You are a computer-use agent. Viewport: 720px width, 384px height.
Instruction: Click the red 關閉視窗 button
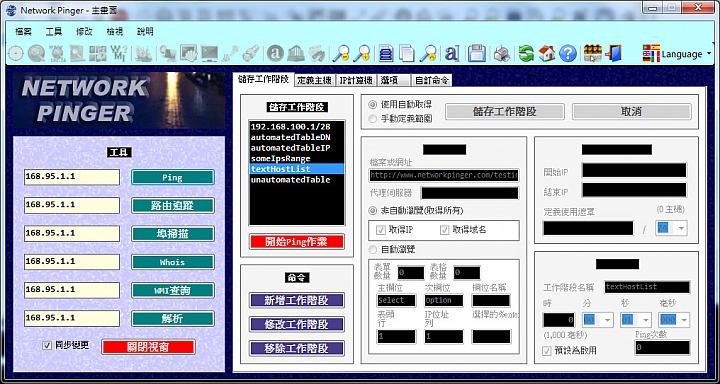point(148,347)
